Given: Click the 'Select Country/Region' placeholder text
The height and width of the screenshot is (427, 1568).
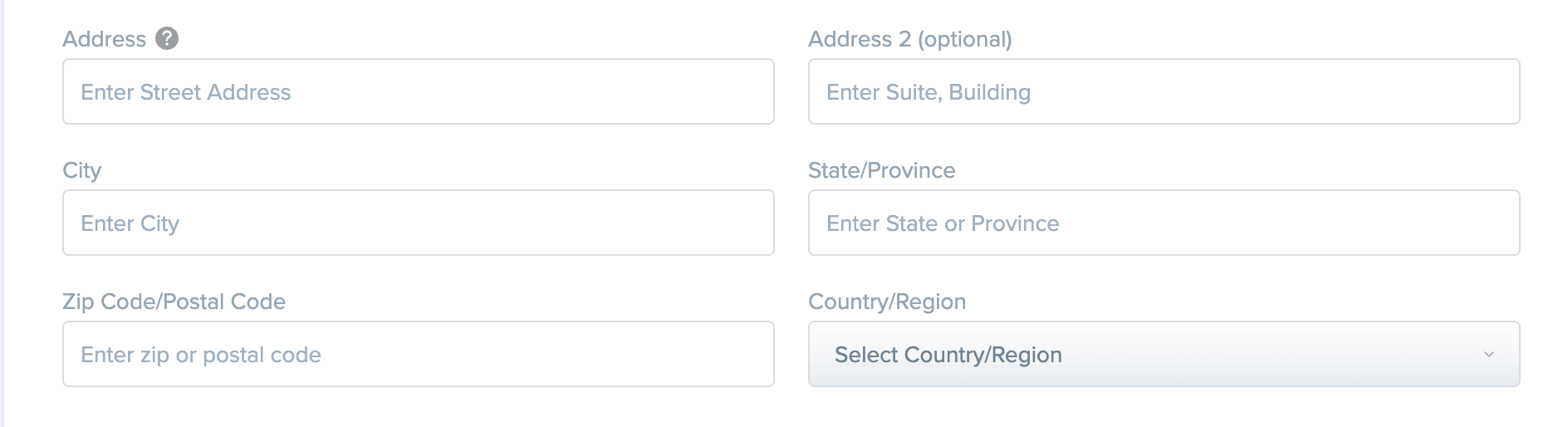Looking at the screenshot, I should 948,355.
